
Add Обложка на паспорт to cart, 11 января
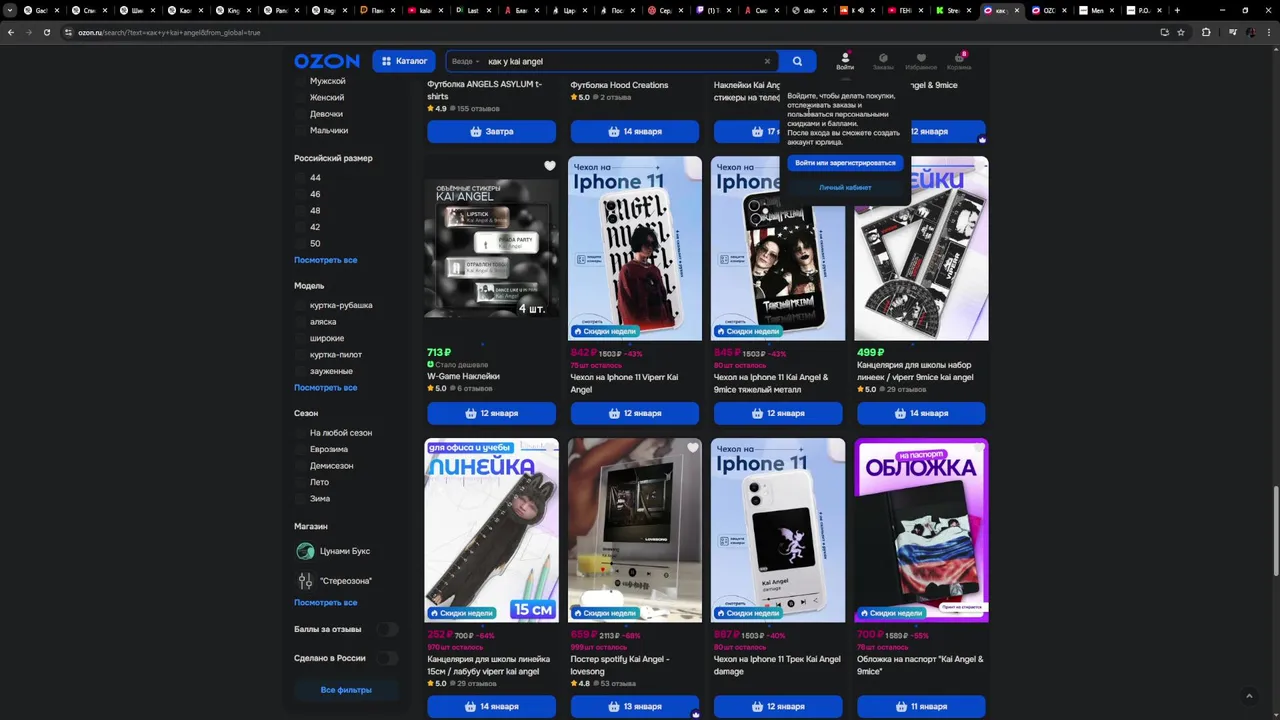click(x=921, y=706)
